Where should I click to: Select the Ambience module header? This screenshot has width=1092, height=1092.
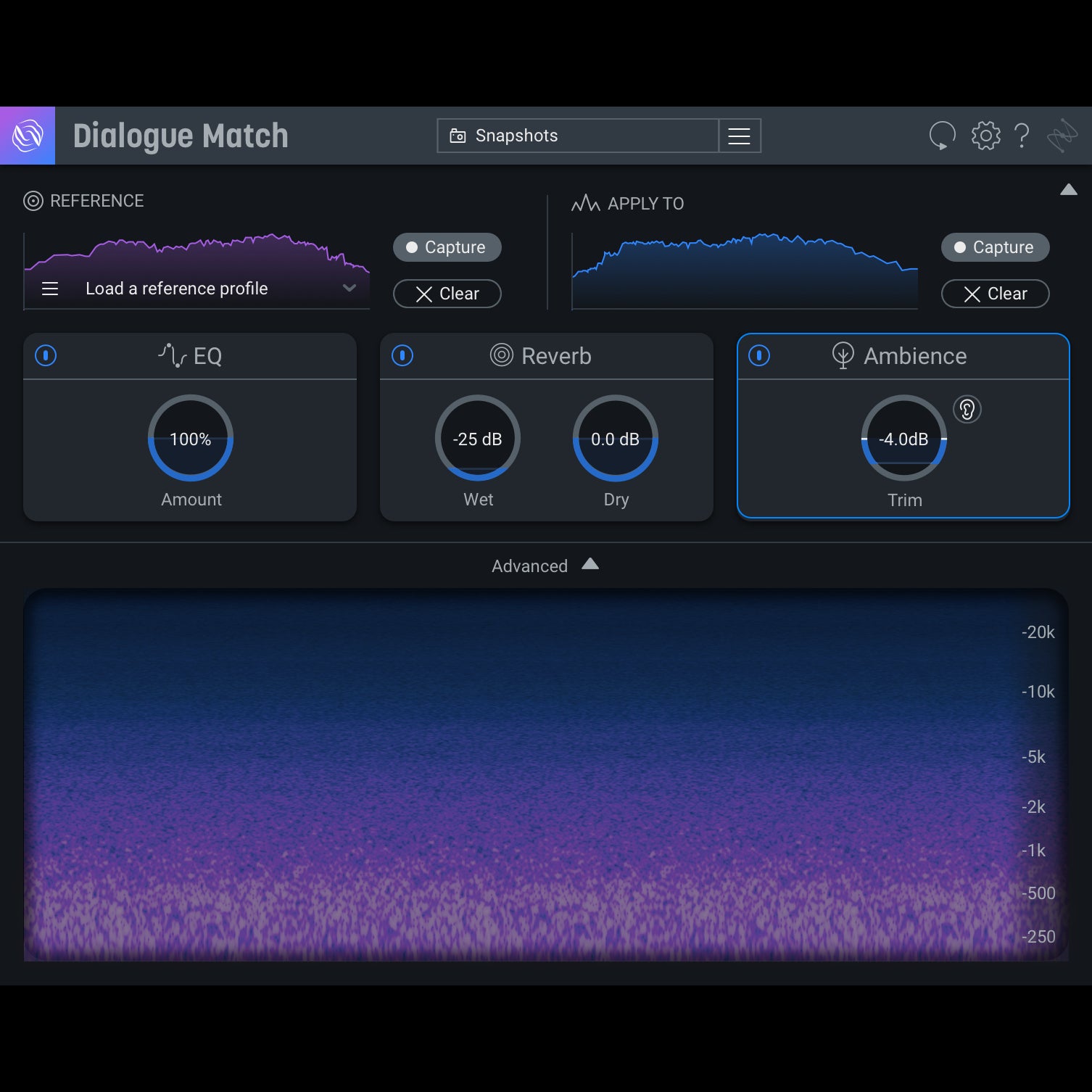(903, 356)
